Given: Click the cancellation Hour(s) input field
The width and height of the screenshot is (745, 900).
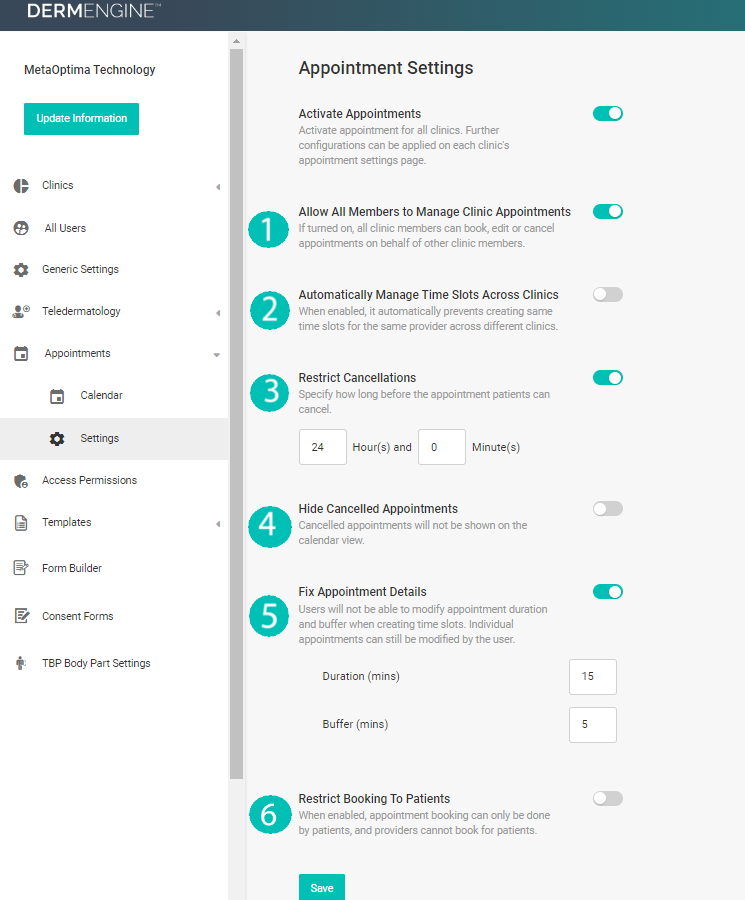Looking at the screenshot, I should pos(323,447).
